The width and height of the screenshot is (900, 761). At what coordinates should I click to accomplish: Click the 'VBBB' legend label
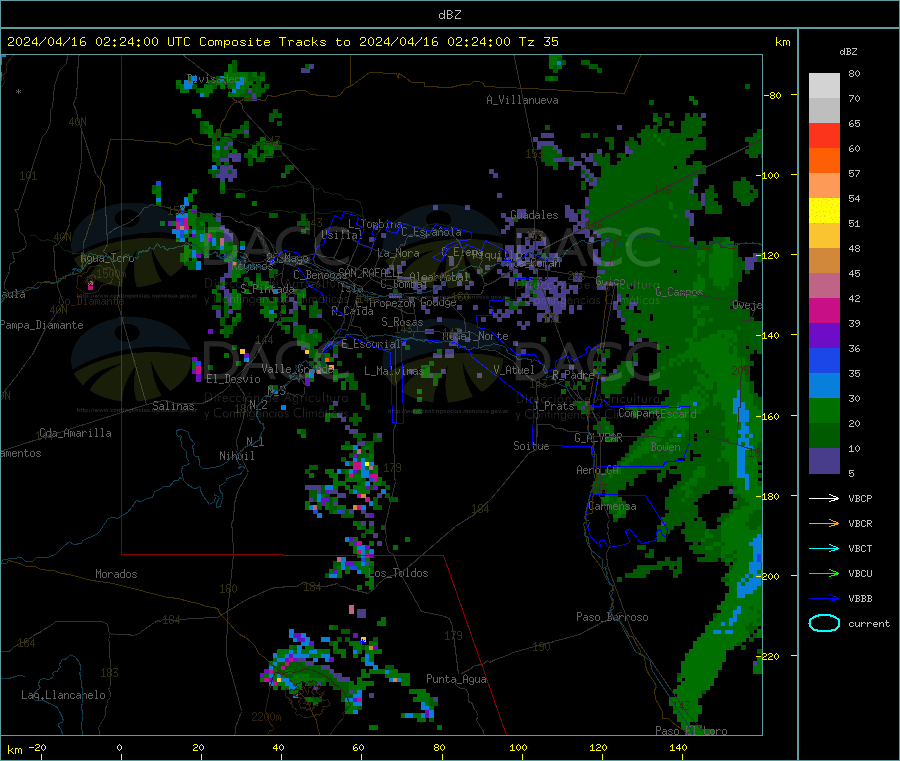(860, 599)
